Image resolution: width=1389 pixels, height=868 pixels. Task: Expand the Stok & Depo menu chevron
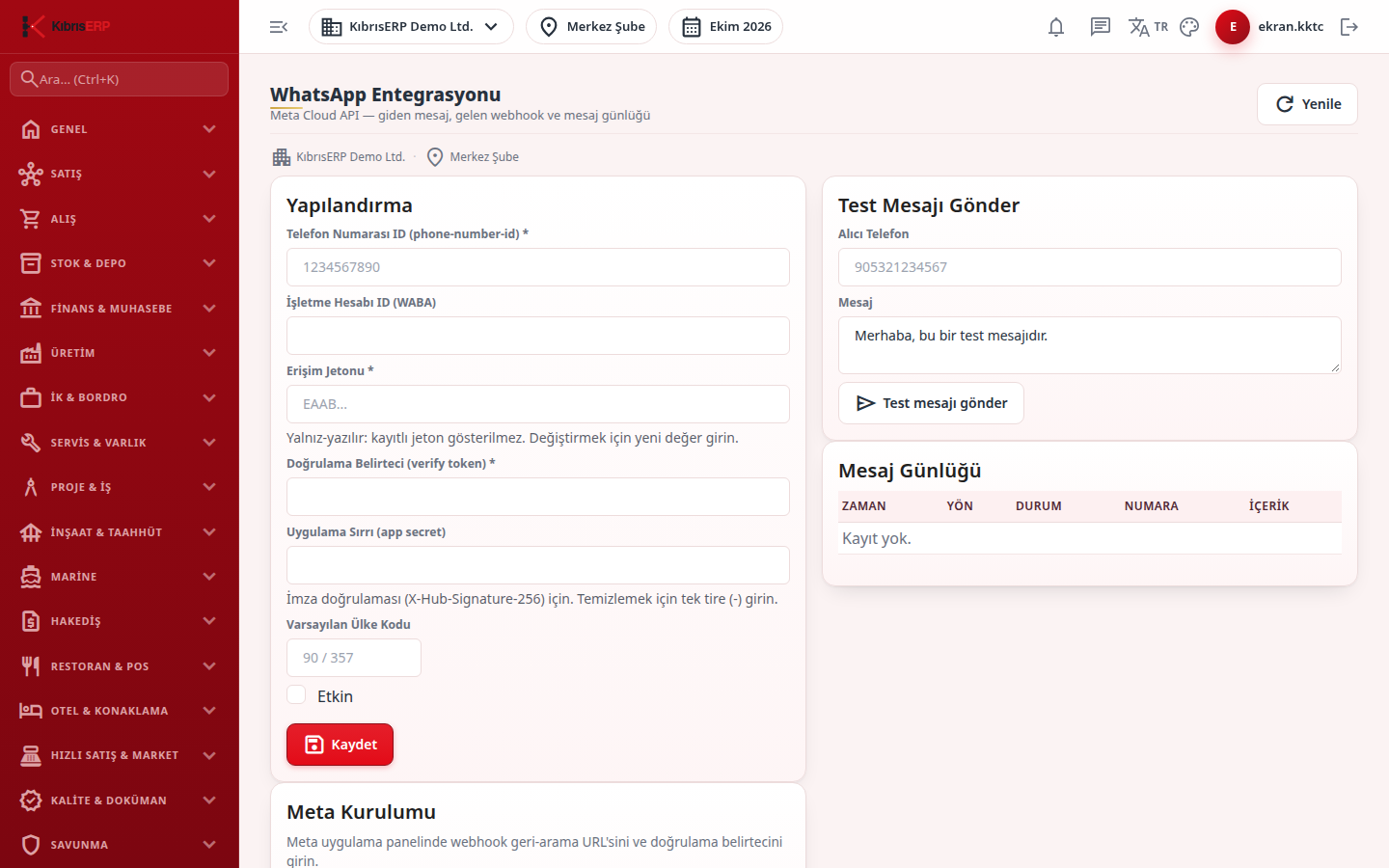click(x=209, y=263)
